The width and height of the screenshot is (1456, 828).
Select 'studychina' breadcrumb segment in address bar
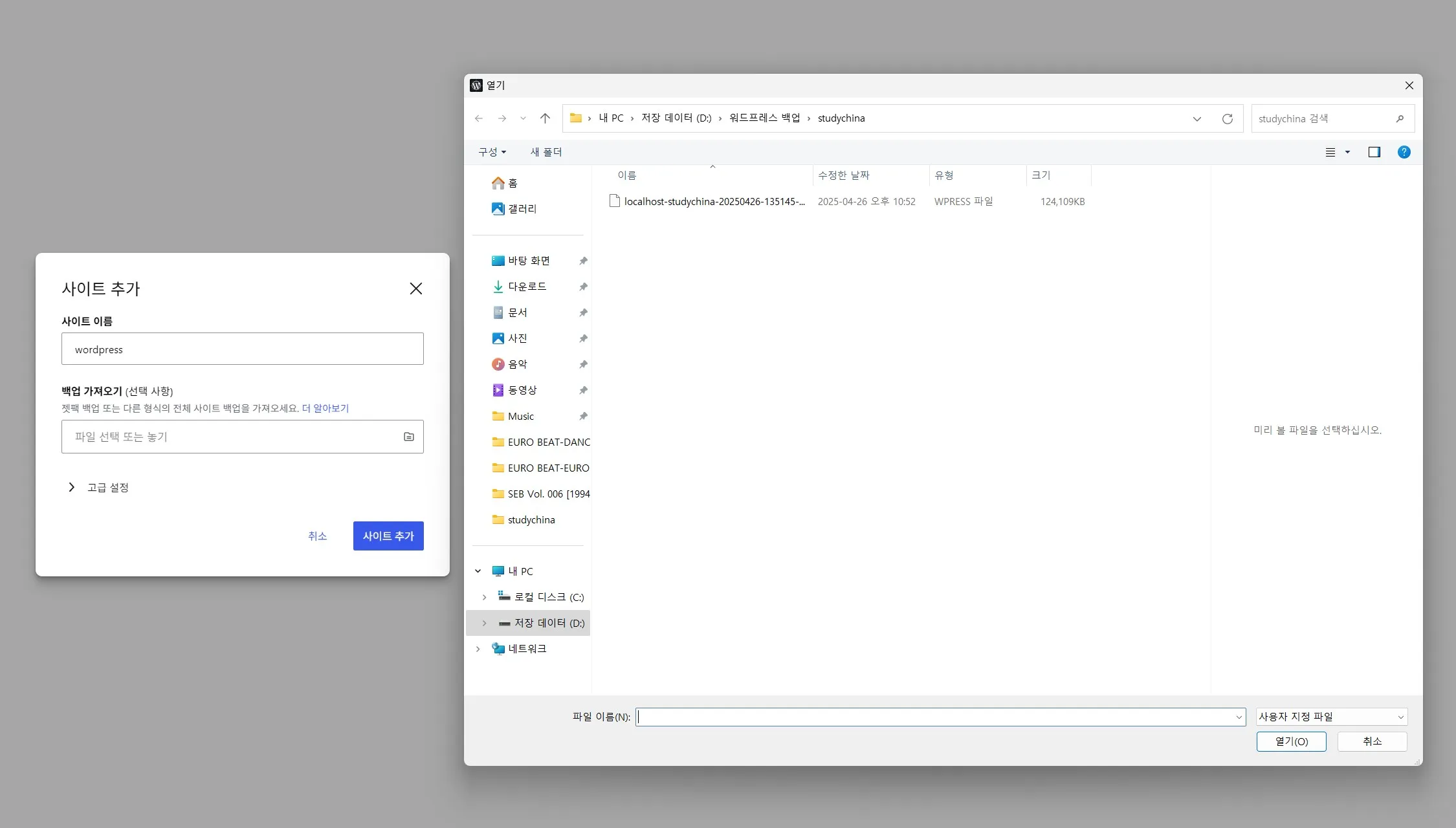coord(841,118)
